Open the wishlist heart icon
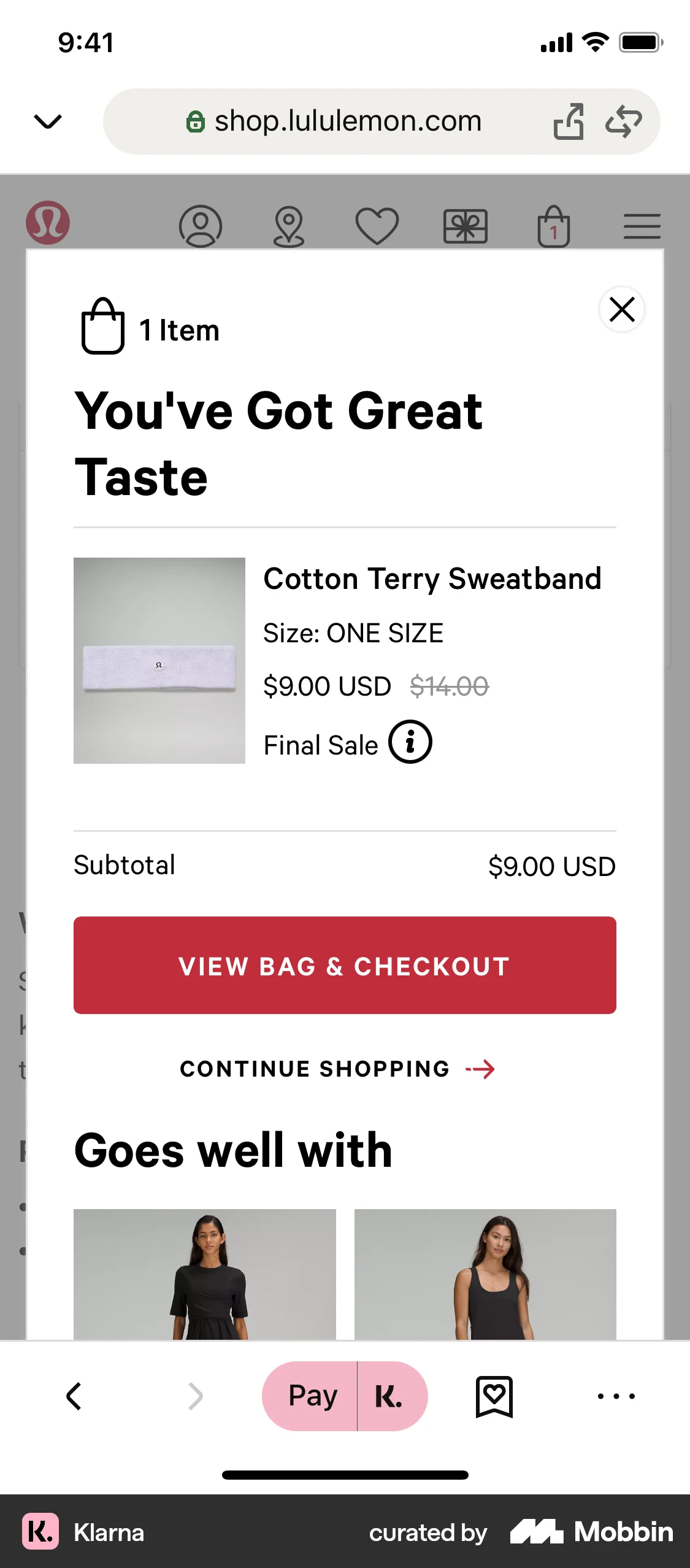690x1568 pixels. 377,226
